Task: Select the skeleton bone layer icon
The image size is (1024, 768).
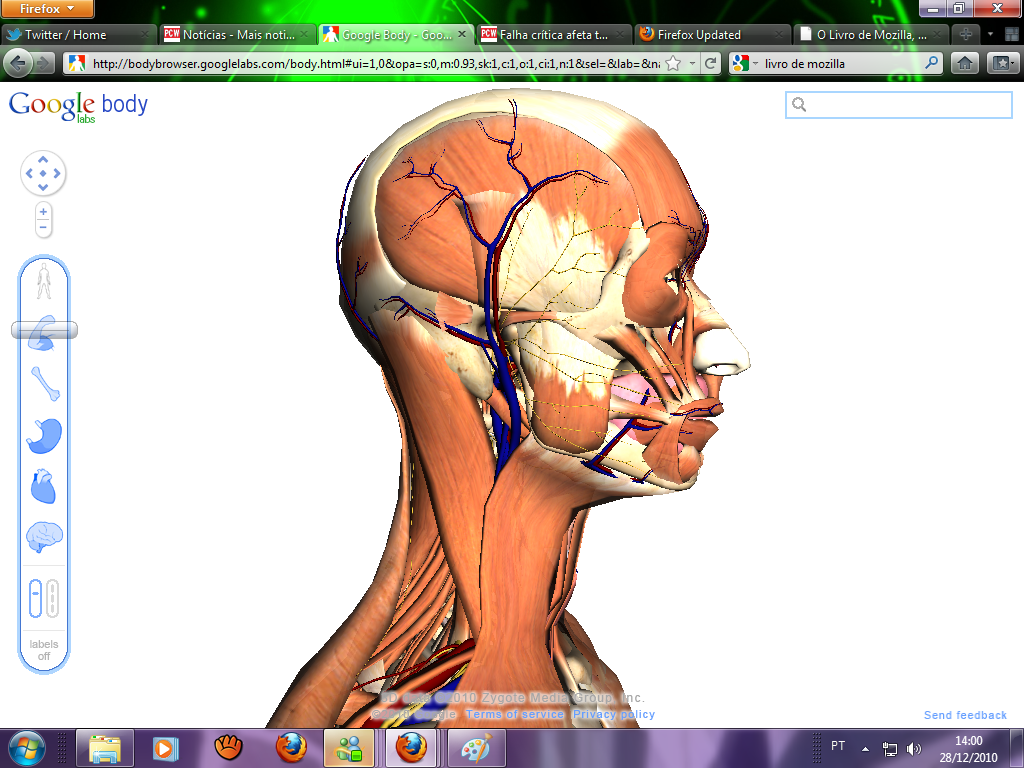Action: pyautogui.click(x=44, y=383)
